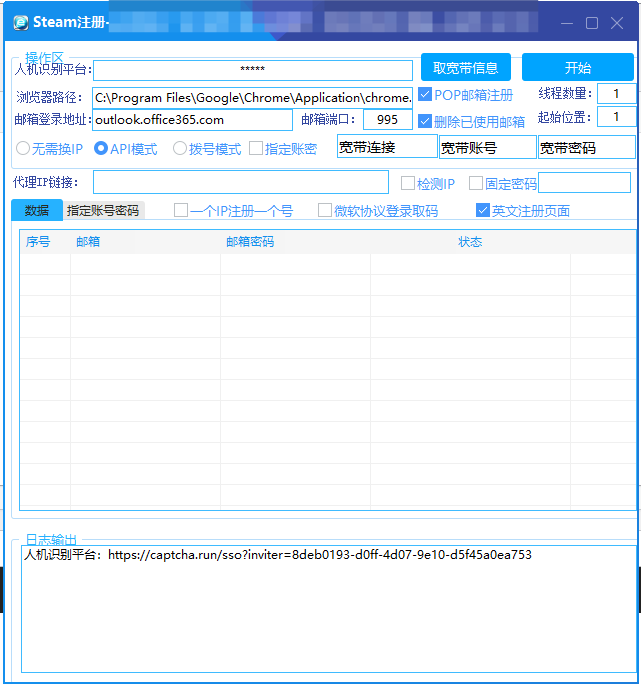Screen dimensions: 641x685
Task: Click the Steam注册 app icon in title bar
Action: pyautogui.click(x=20, y=22)
